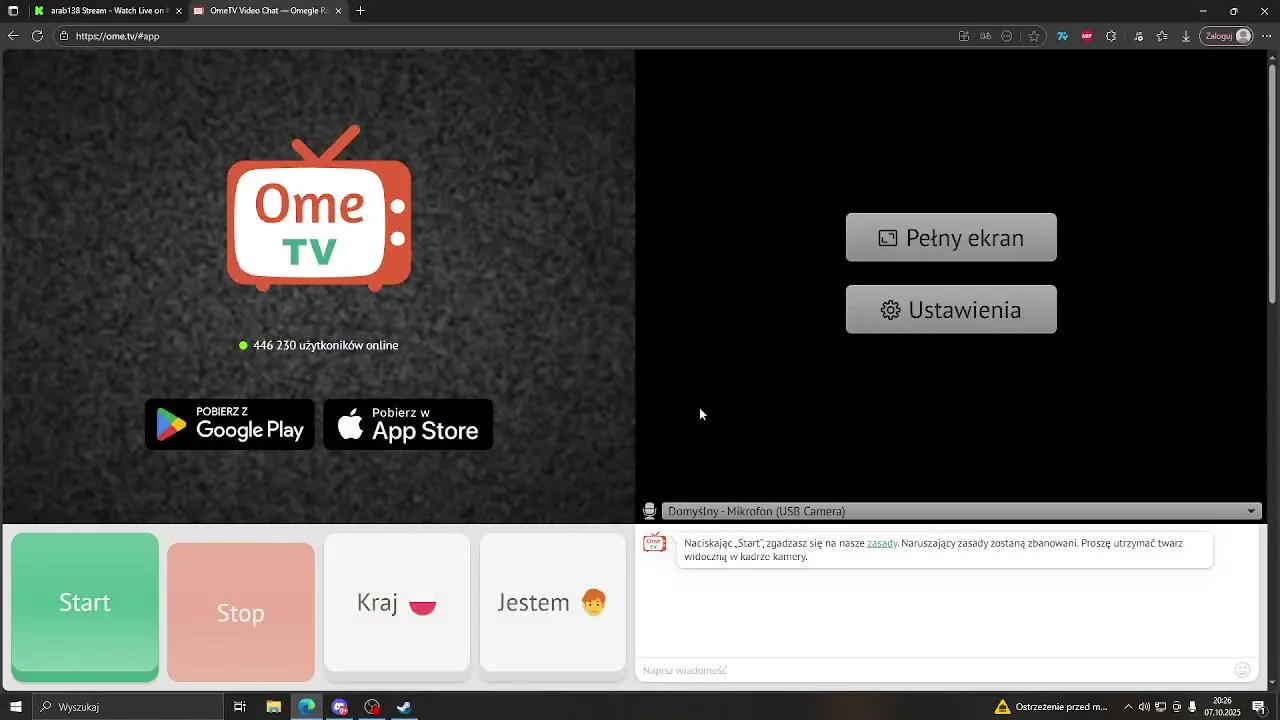Click the Wyszukaj taskbar search box
The width and height of the screenshot is (1280, 720).
pyautogui.click(x=128, y=707)
